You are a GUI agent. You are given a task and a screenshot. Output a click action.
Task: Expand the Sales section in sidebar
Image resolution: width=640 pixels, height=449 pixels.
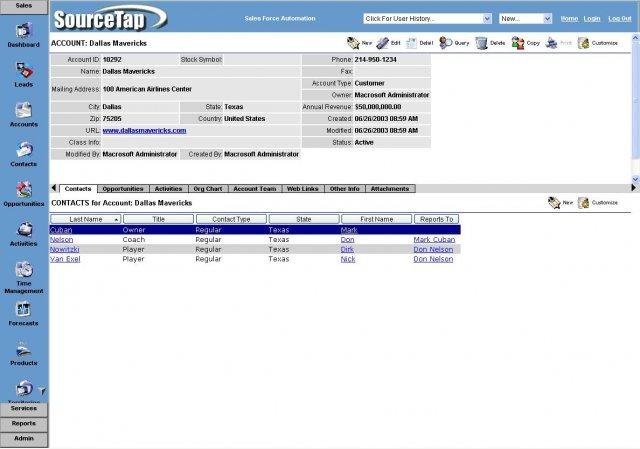pos(24,7)
